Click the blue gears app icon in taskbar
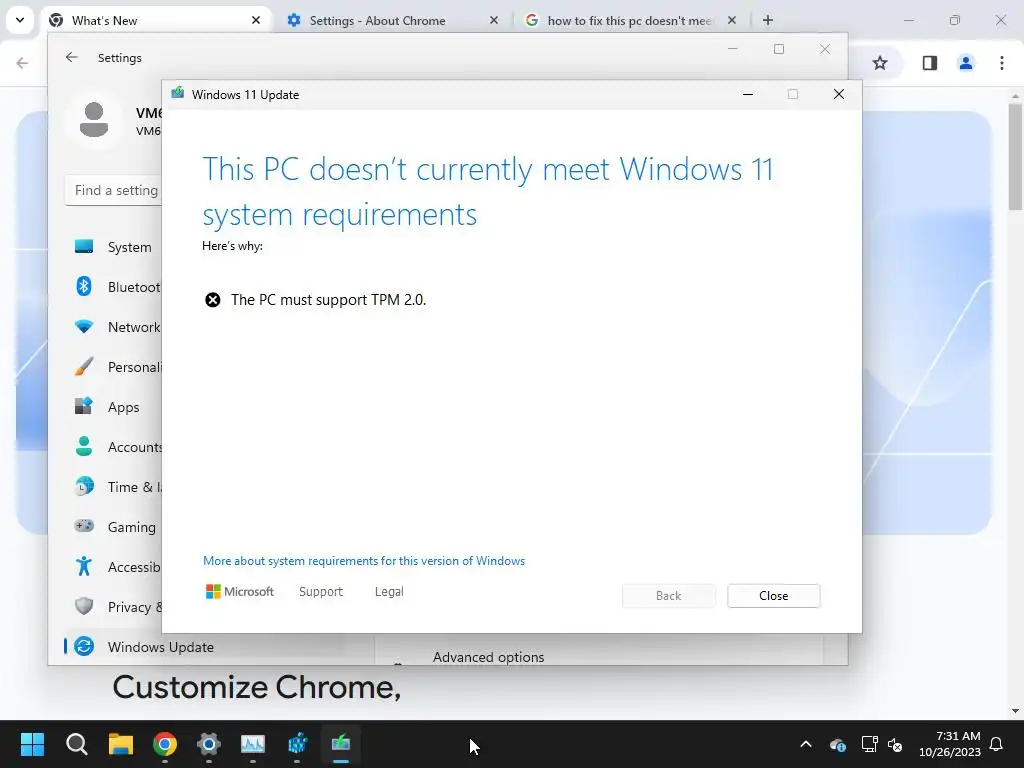 297,743
